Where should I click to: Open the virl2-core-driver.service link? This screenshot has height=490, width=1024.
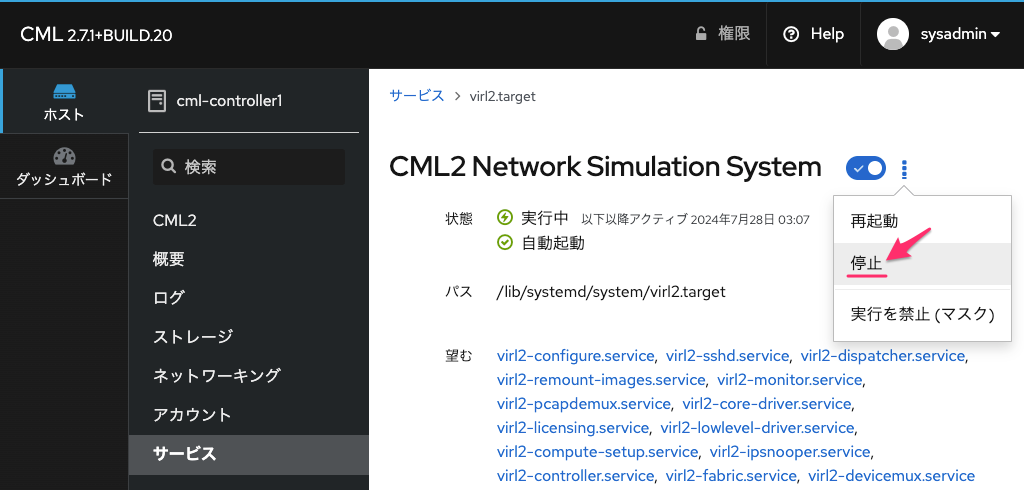(x=767, y=404)
